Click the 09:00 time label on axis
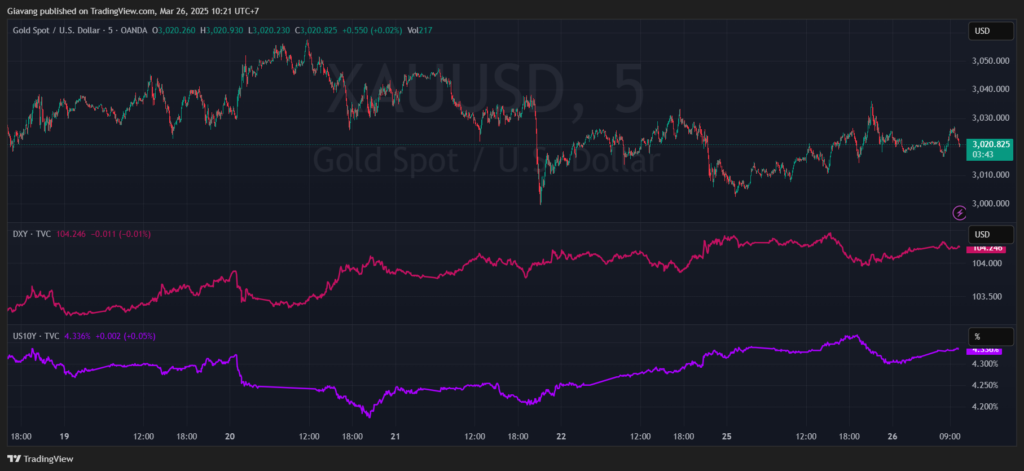This screenshot has height=471, width=1024. click(x=950, y=437)
